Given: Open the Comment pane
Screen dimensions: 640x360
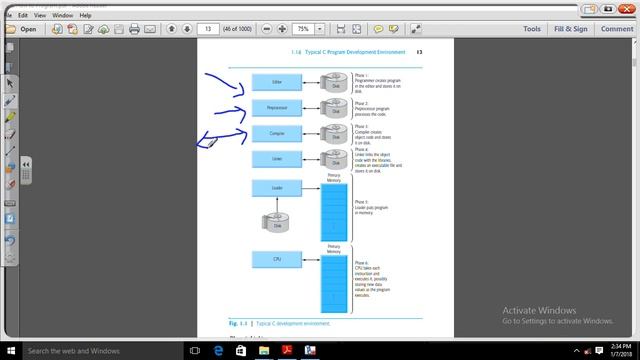Looking at the screenshot, I should click(617, 29).
